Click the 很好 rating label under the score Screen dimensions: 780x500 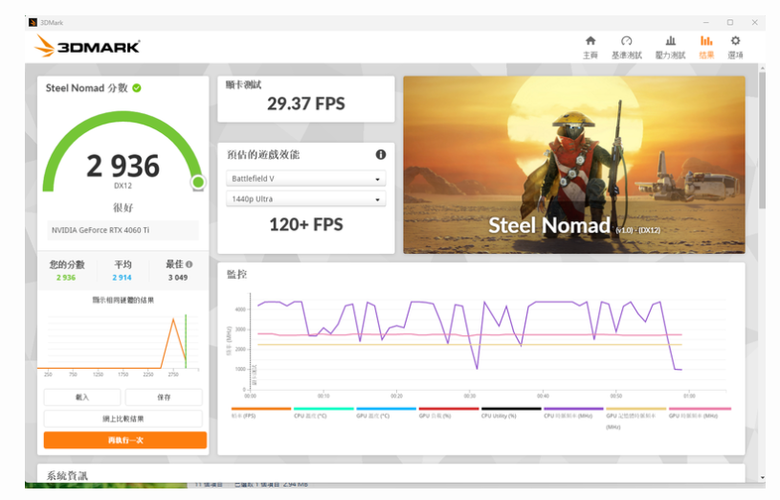click(123, 207)
